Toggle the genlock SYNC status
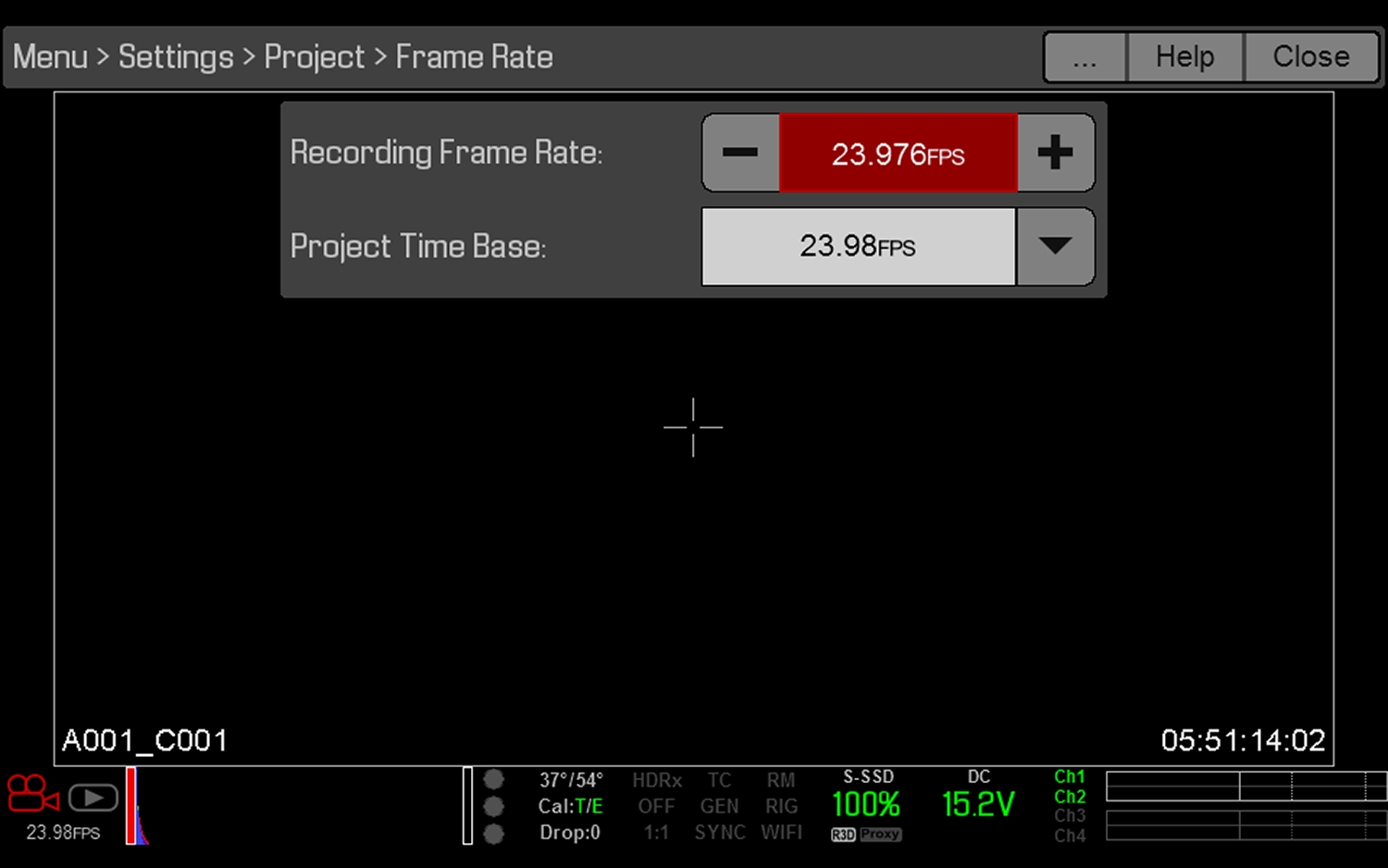1388x868 pixels. coord(719,832)
